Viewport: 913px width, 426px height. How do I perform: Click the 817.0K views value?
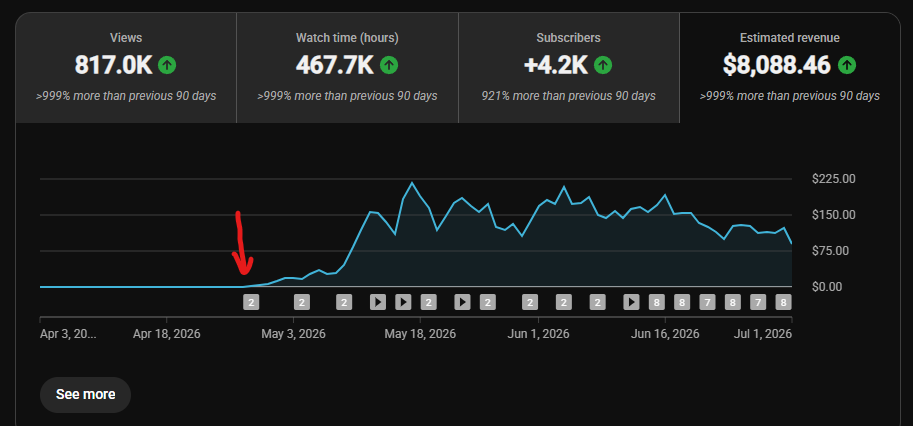(114, 65)
